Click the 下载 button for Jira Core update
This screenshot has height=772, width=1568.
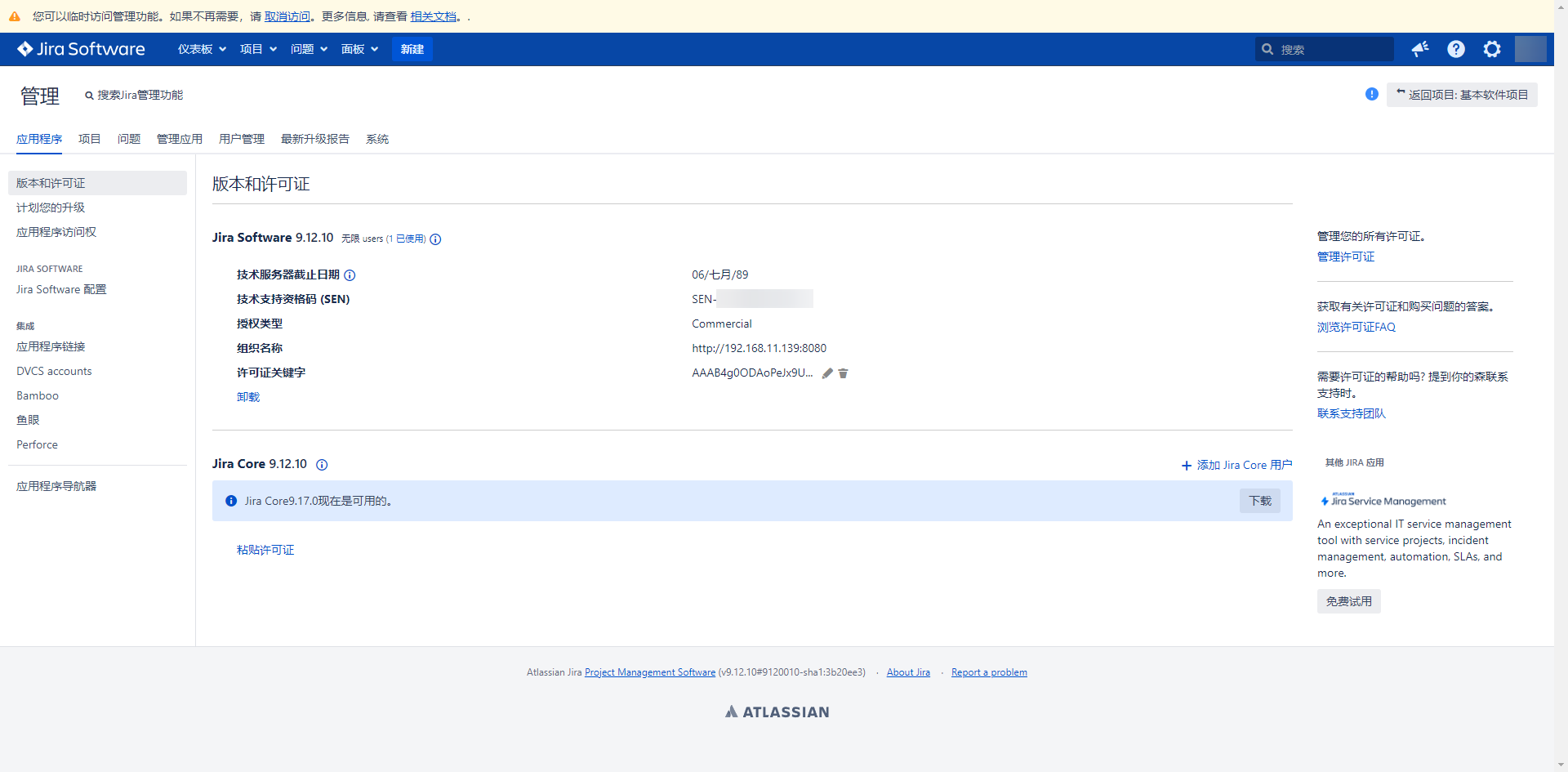coord(1260,501)
